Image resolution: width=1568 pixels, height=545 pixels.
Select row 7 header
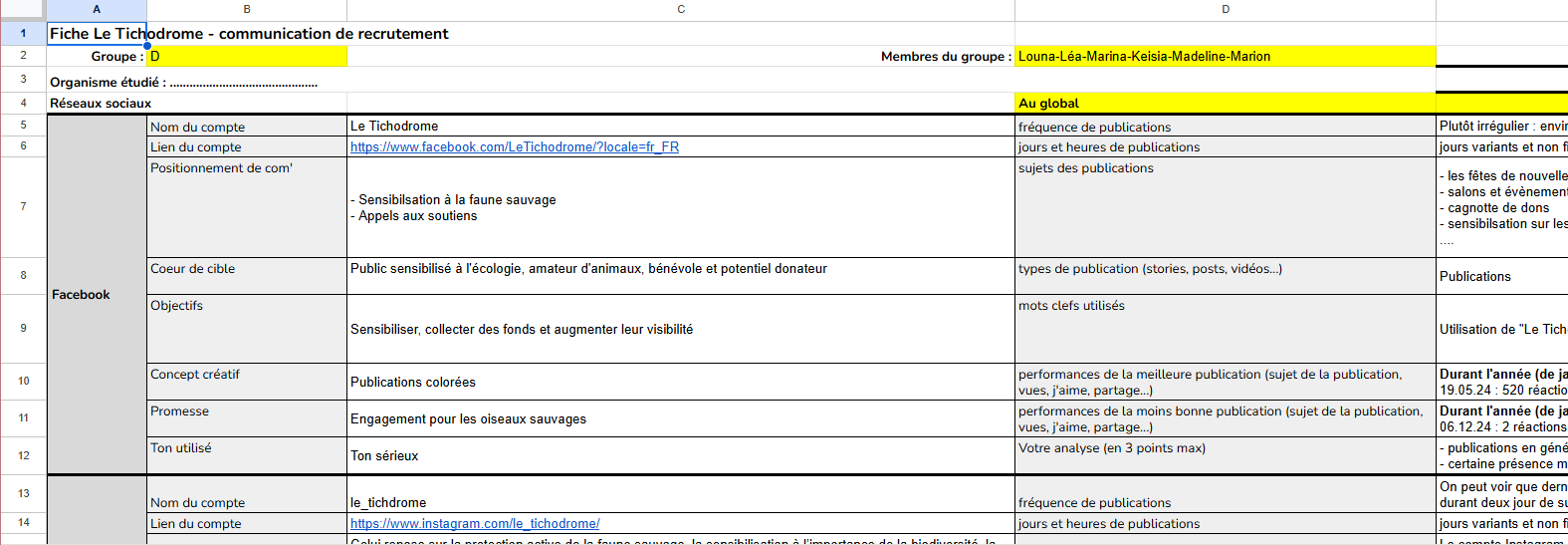(23, 207)
